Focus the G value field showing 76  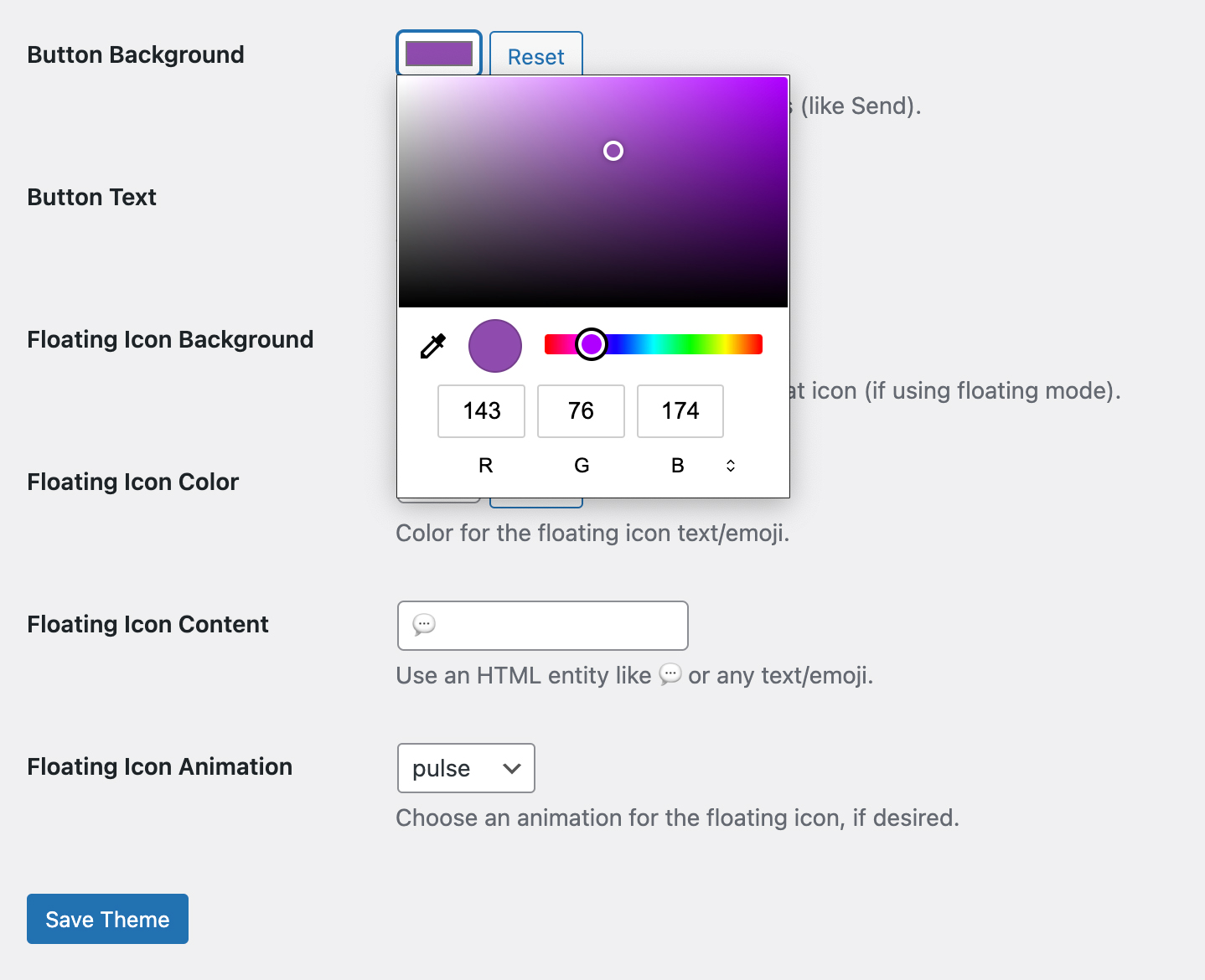tap(581, 411)
